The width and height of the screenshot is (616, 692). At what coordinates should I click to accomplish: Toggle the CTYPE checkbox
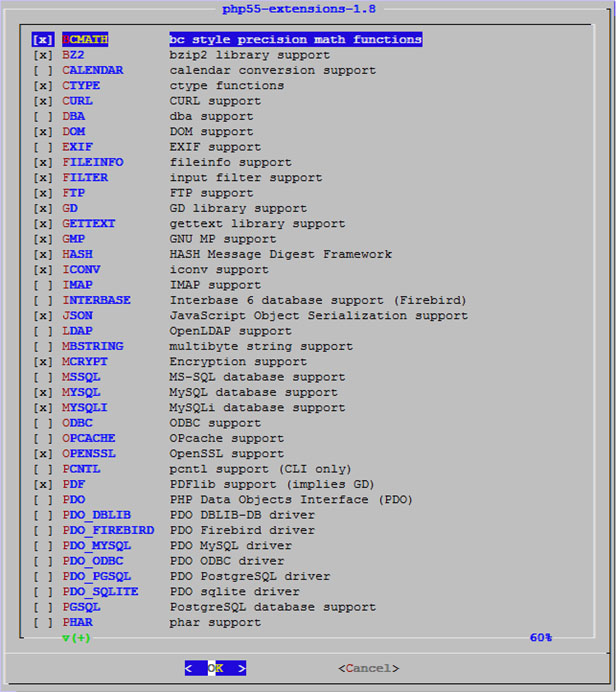tap(43, 86)
